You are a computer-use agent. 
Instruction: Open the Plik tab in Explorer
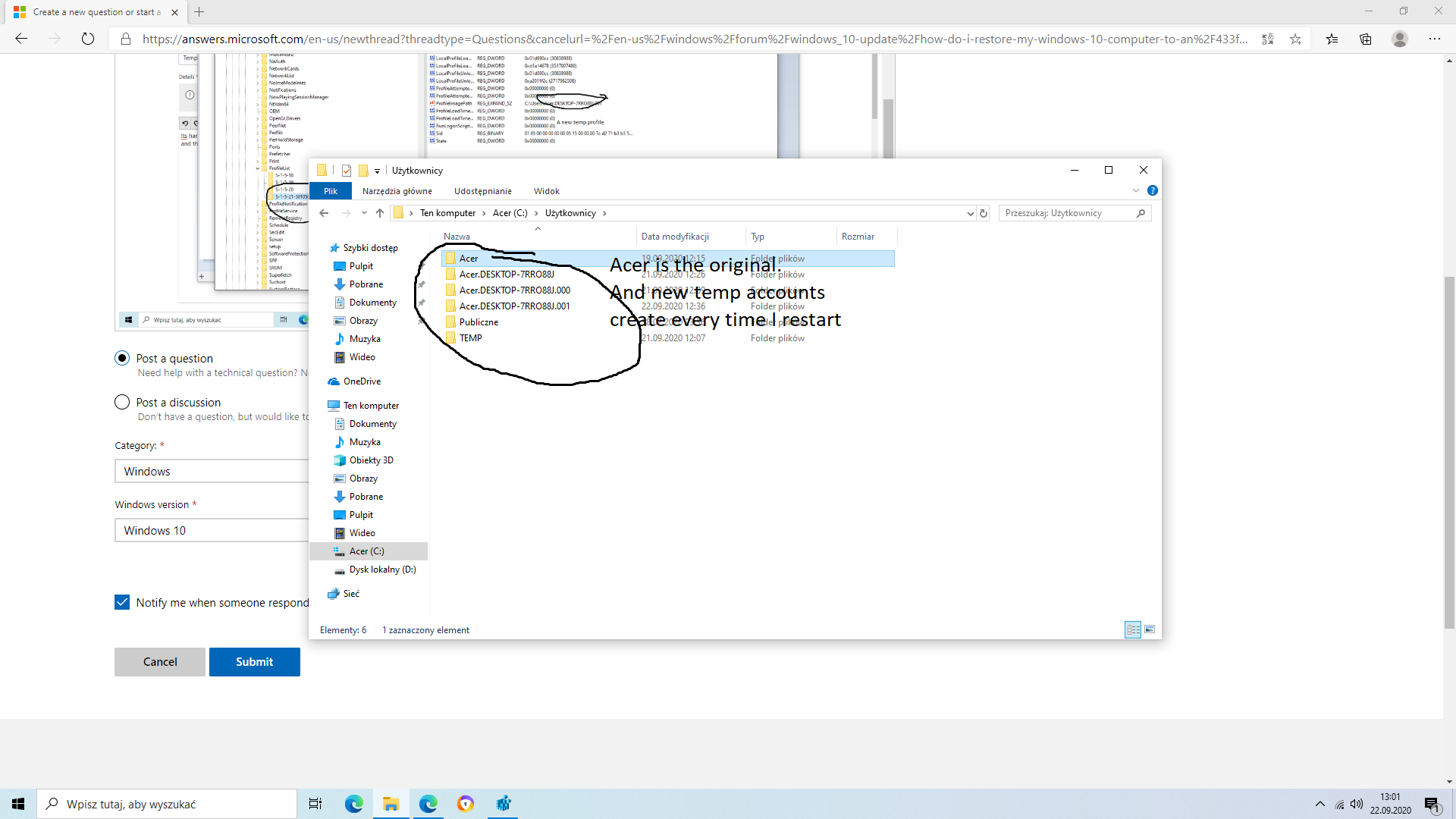(x=331, y=191)
